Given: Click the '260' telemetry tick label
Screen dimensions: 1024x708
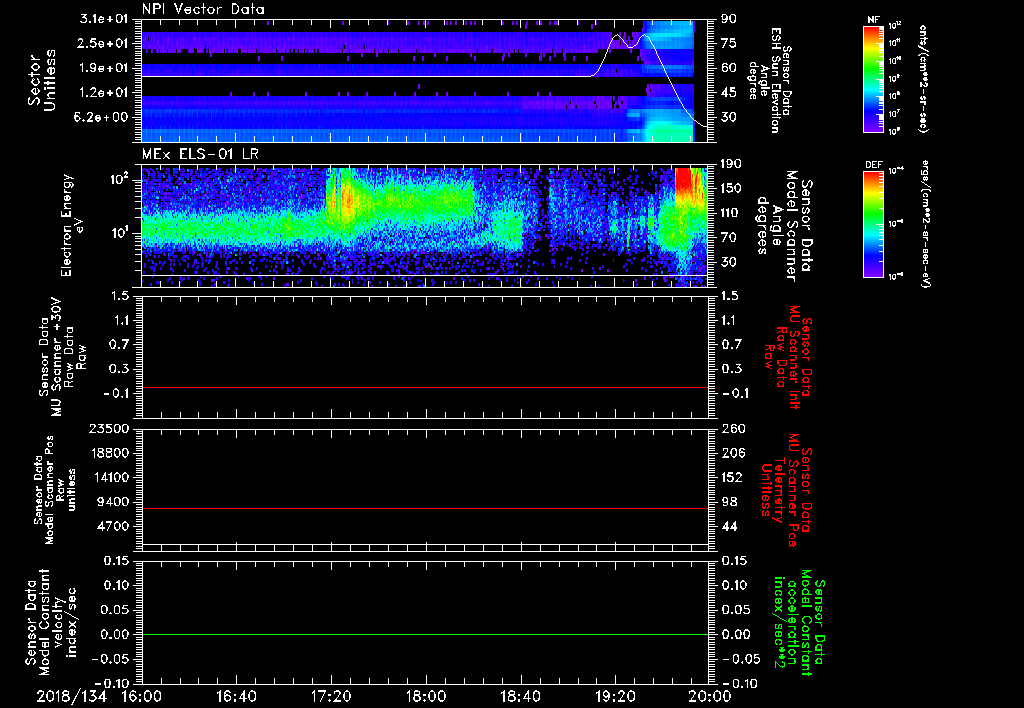Looking at the screenshot, I should [x=731, y=429].
